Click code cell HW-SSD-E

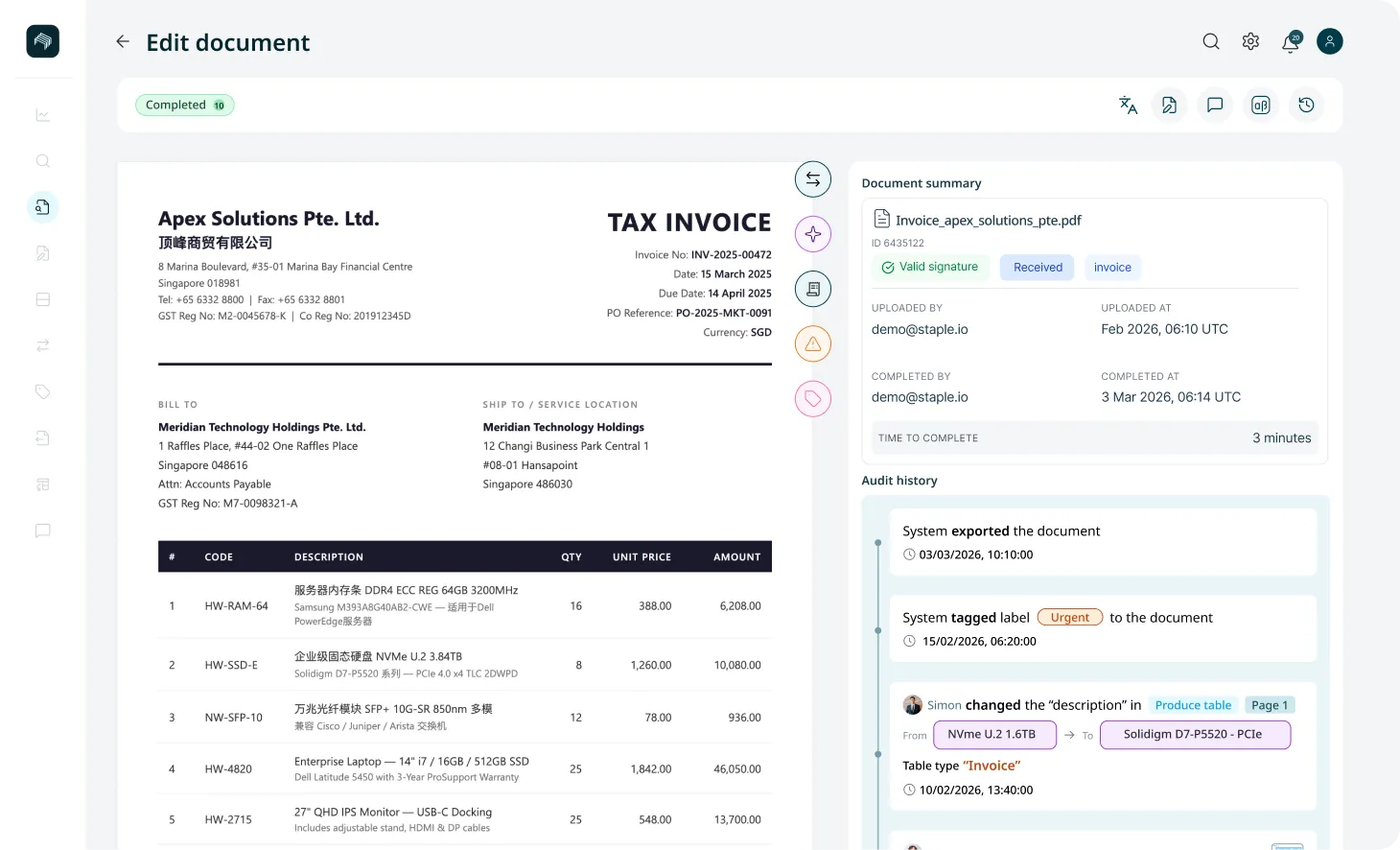[x=231, y=665]
